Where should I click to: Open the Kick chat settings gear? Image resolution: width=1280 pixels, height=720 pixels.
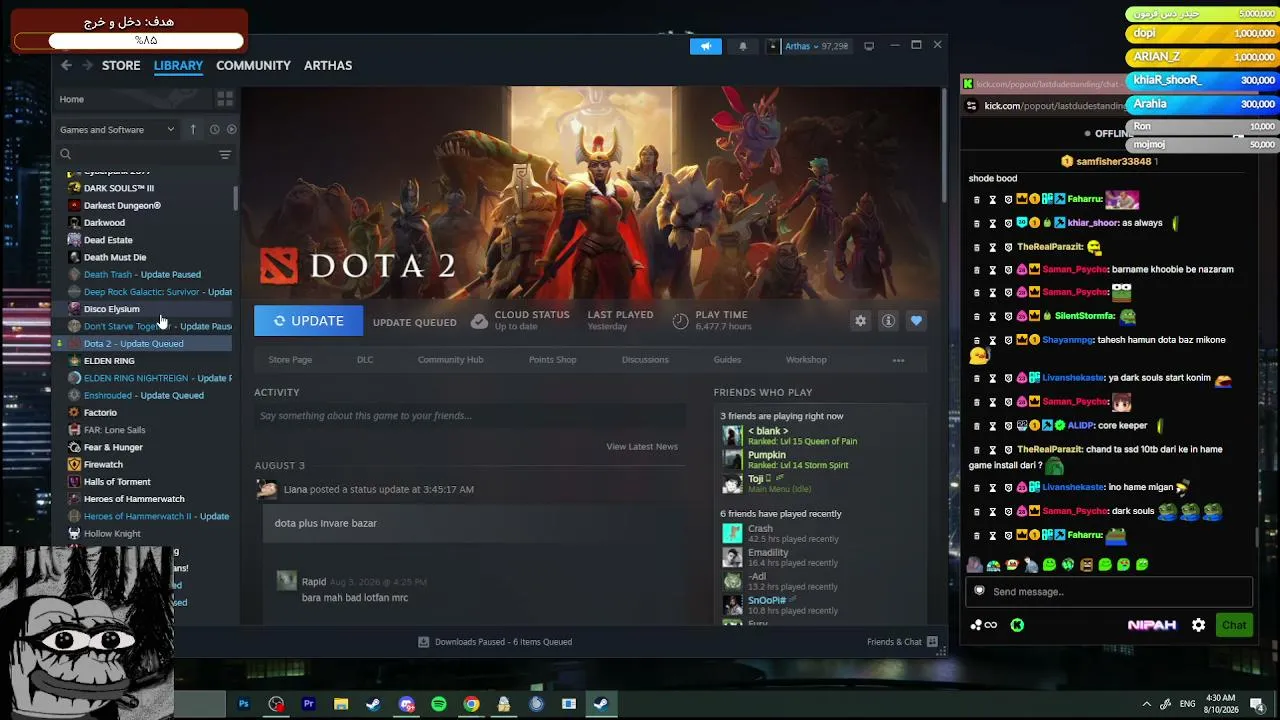[x=1198, y=625]
